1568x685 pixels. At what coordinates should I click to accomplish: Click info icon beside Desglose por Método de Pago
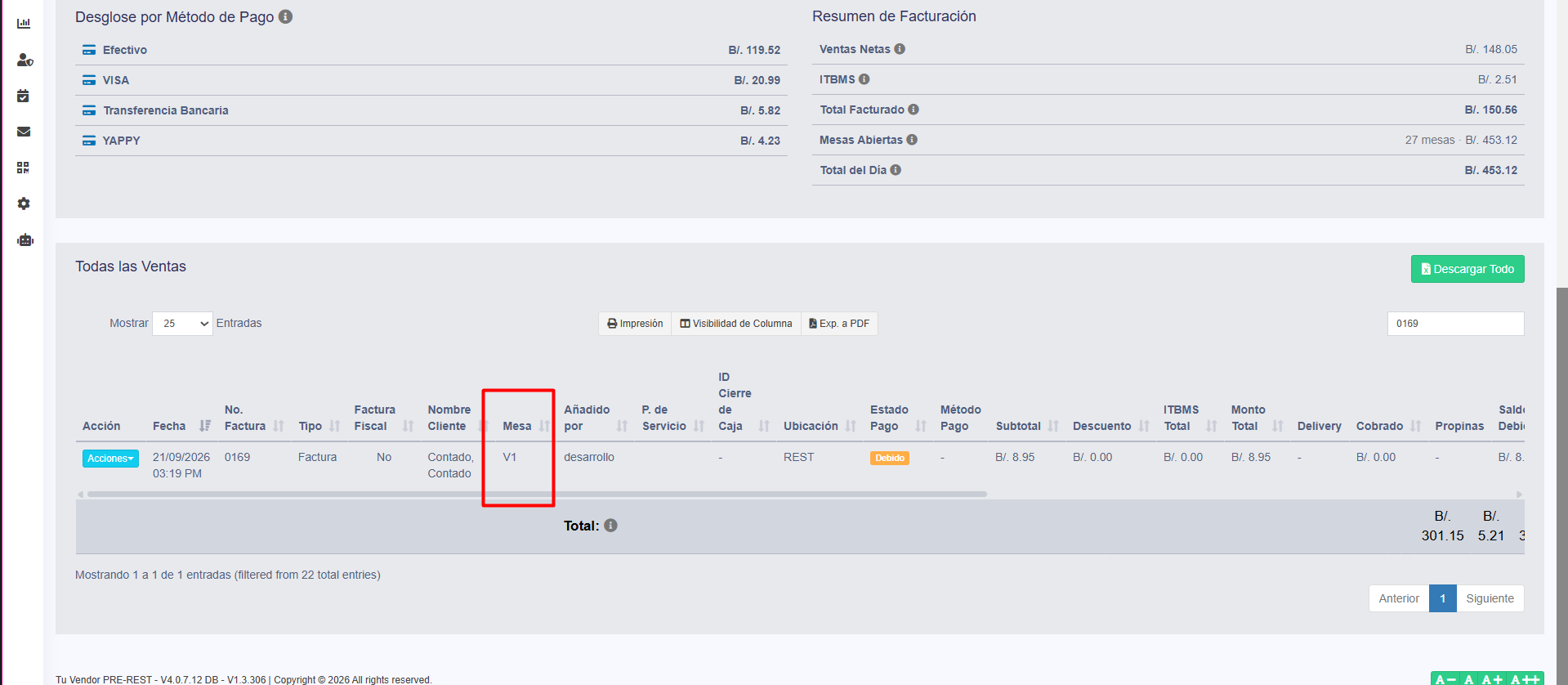tap(285, 16)
